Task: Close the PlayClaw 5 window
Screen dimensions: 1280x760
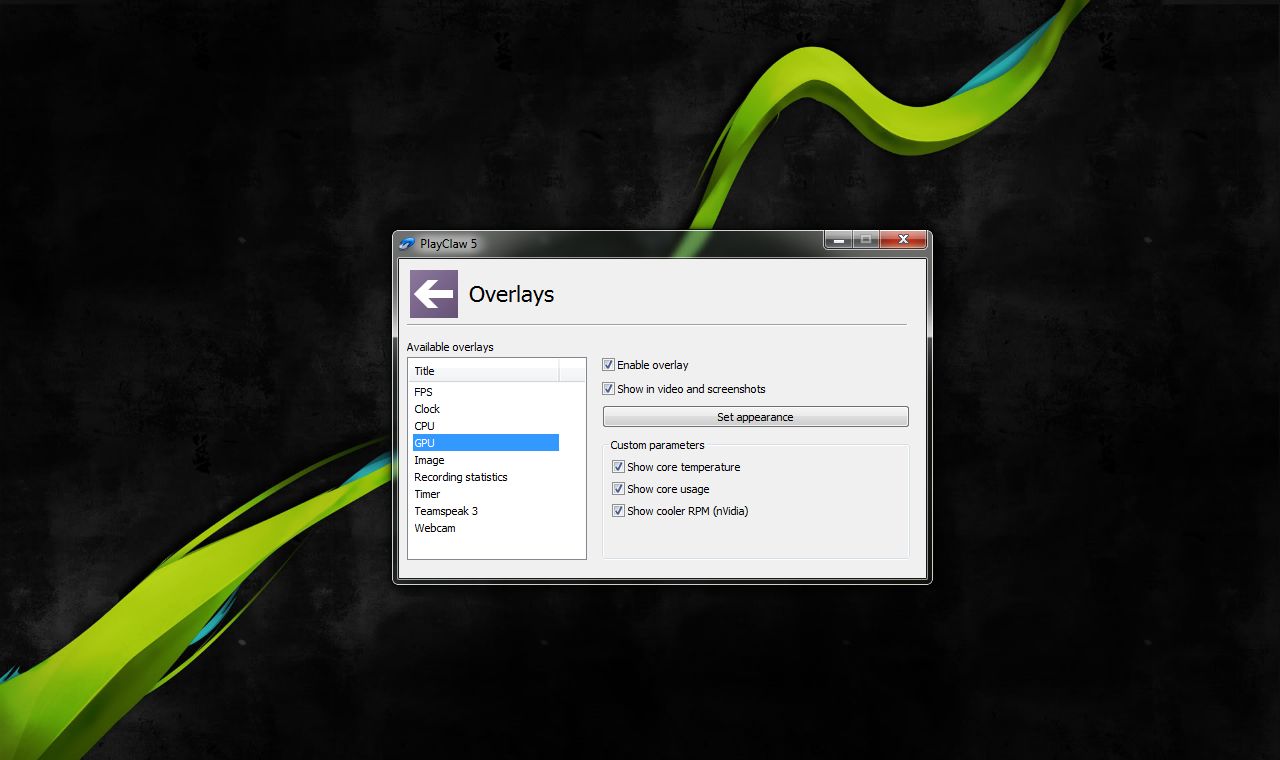Action: [903, 240]
